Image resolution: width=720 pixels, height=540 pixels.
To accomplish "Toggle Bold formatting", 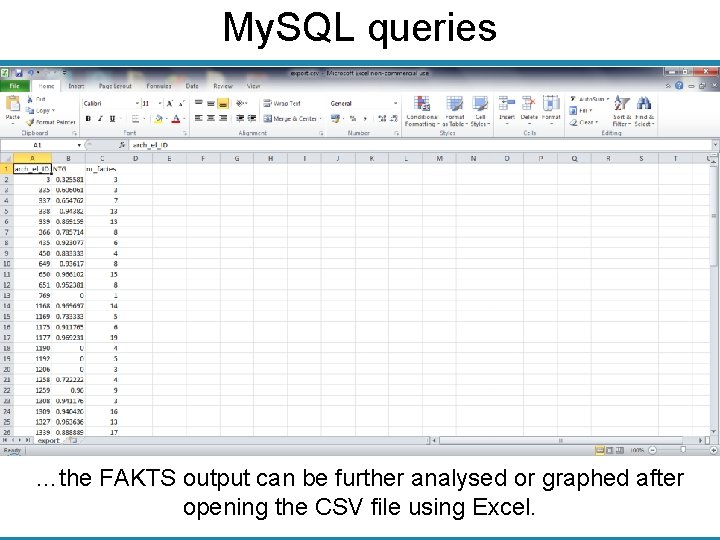I will [x=88, y=118].
